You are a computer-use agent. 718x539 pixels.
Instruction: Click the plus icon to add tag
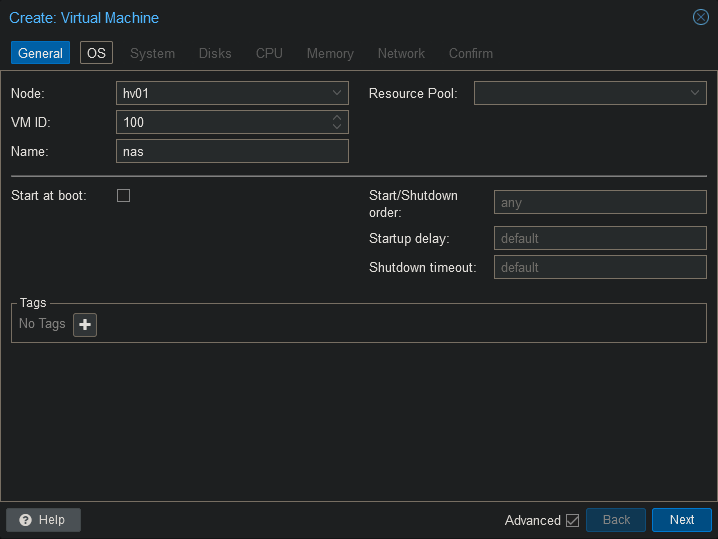click(x=85, y=324)
